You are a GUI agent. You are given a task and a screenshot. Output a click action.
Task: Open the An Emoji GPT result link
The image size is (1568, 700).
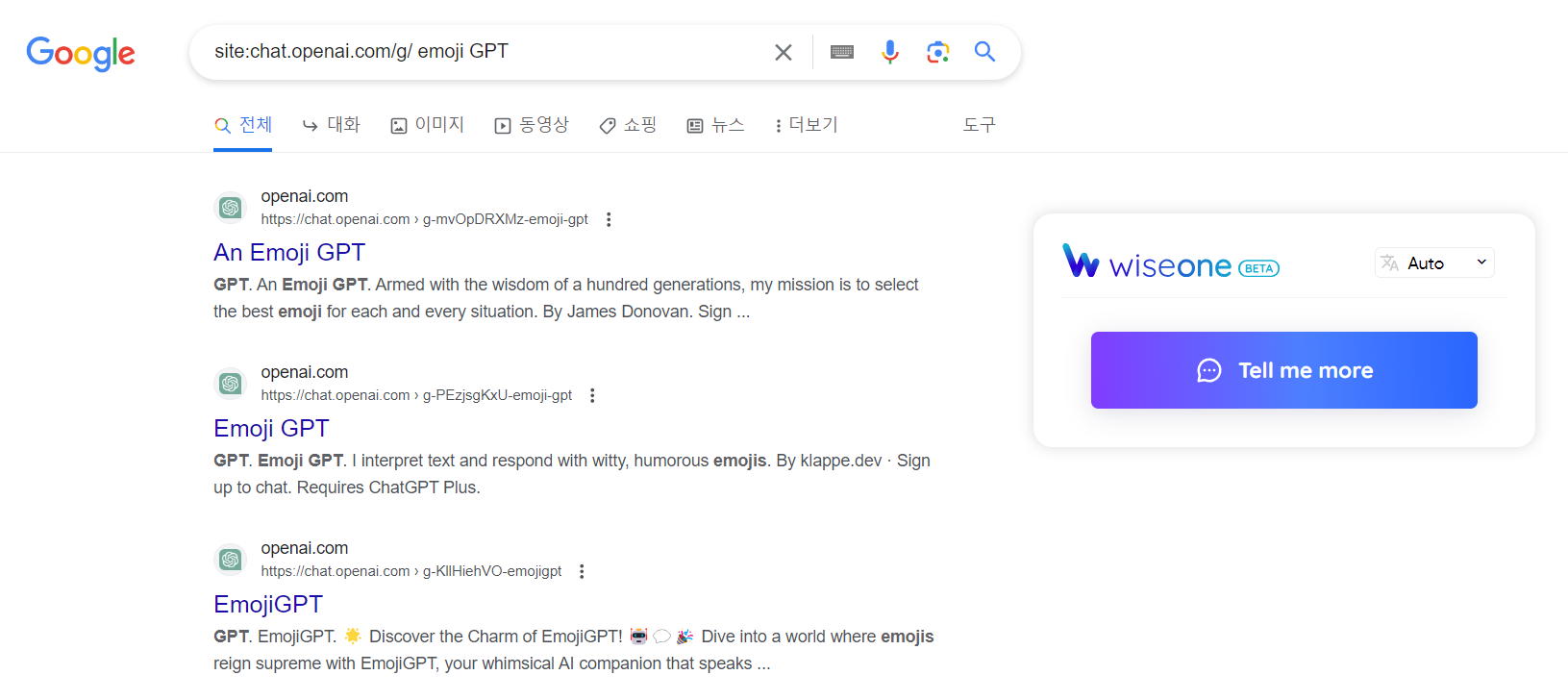289,252
